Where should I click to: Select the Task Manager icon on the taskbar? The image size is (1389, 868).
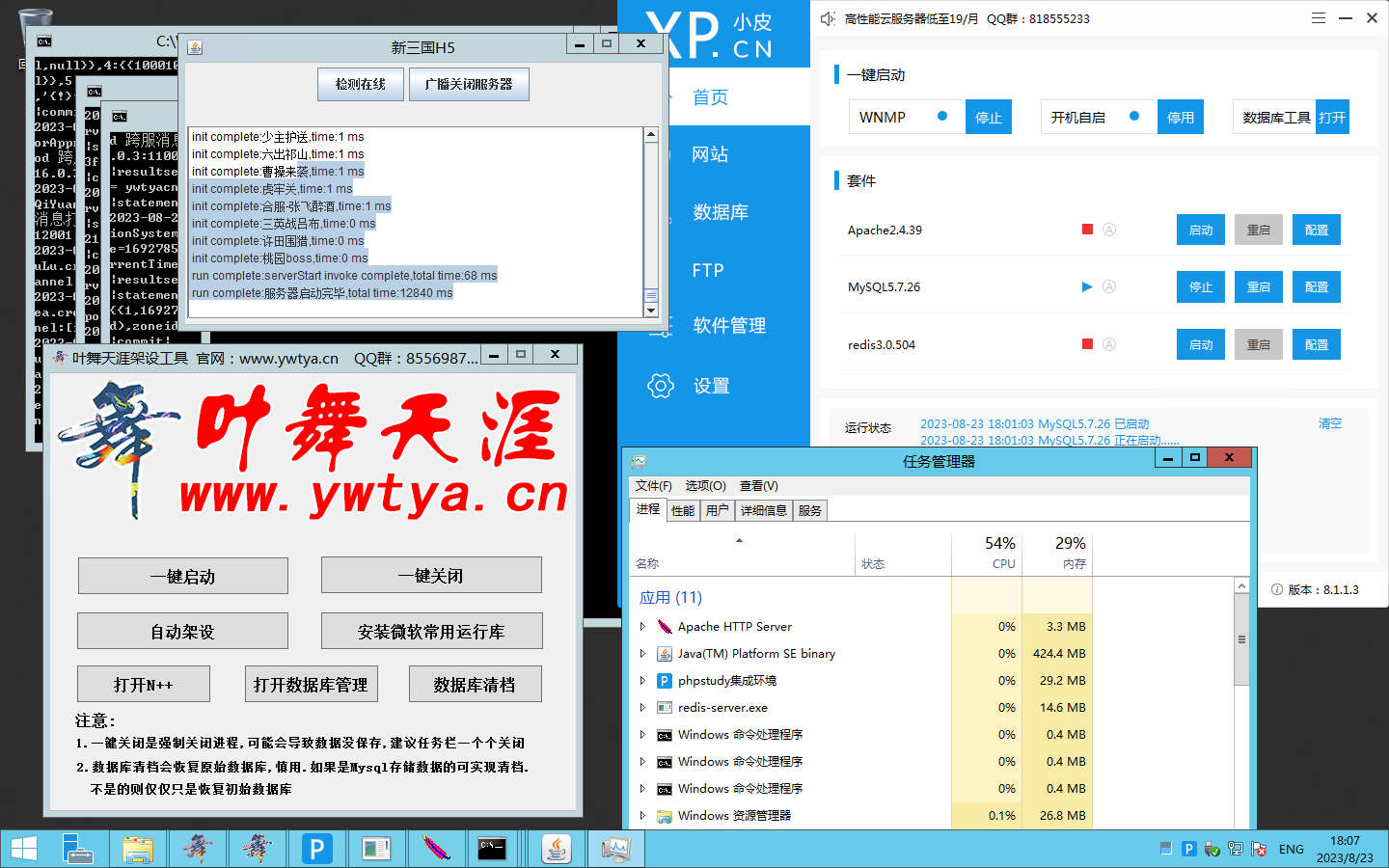pyautogui.click(x=615, y=849)
